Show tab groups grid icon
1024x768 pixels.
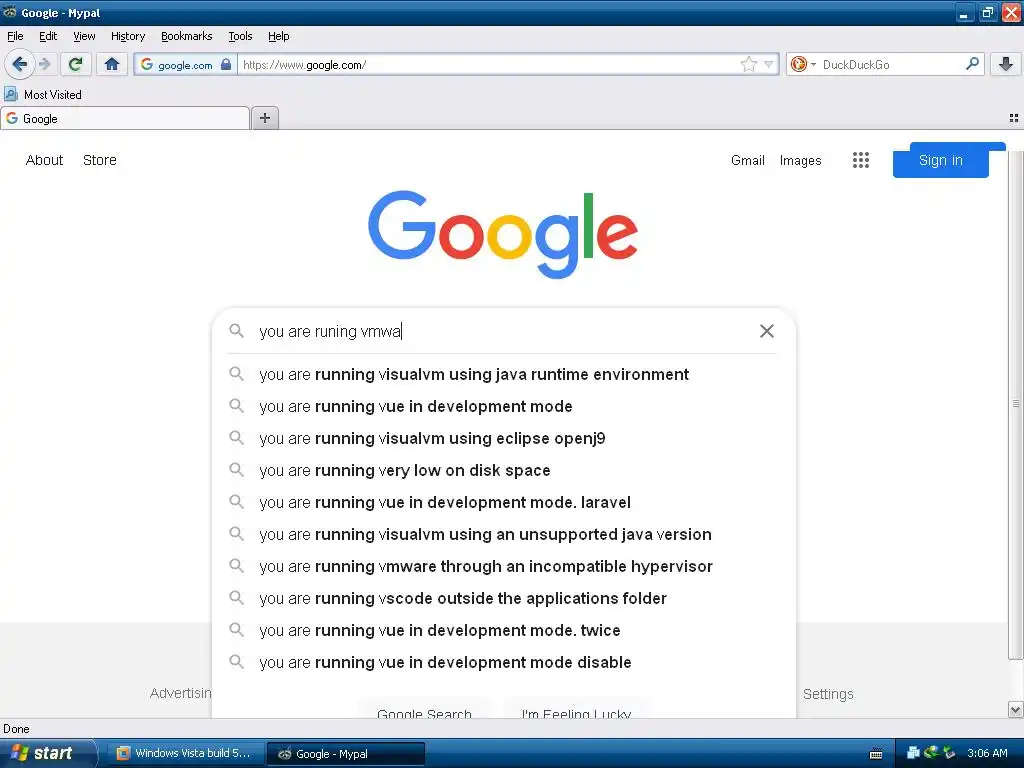pyautogui.click(x=1014, y=118)
